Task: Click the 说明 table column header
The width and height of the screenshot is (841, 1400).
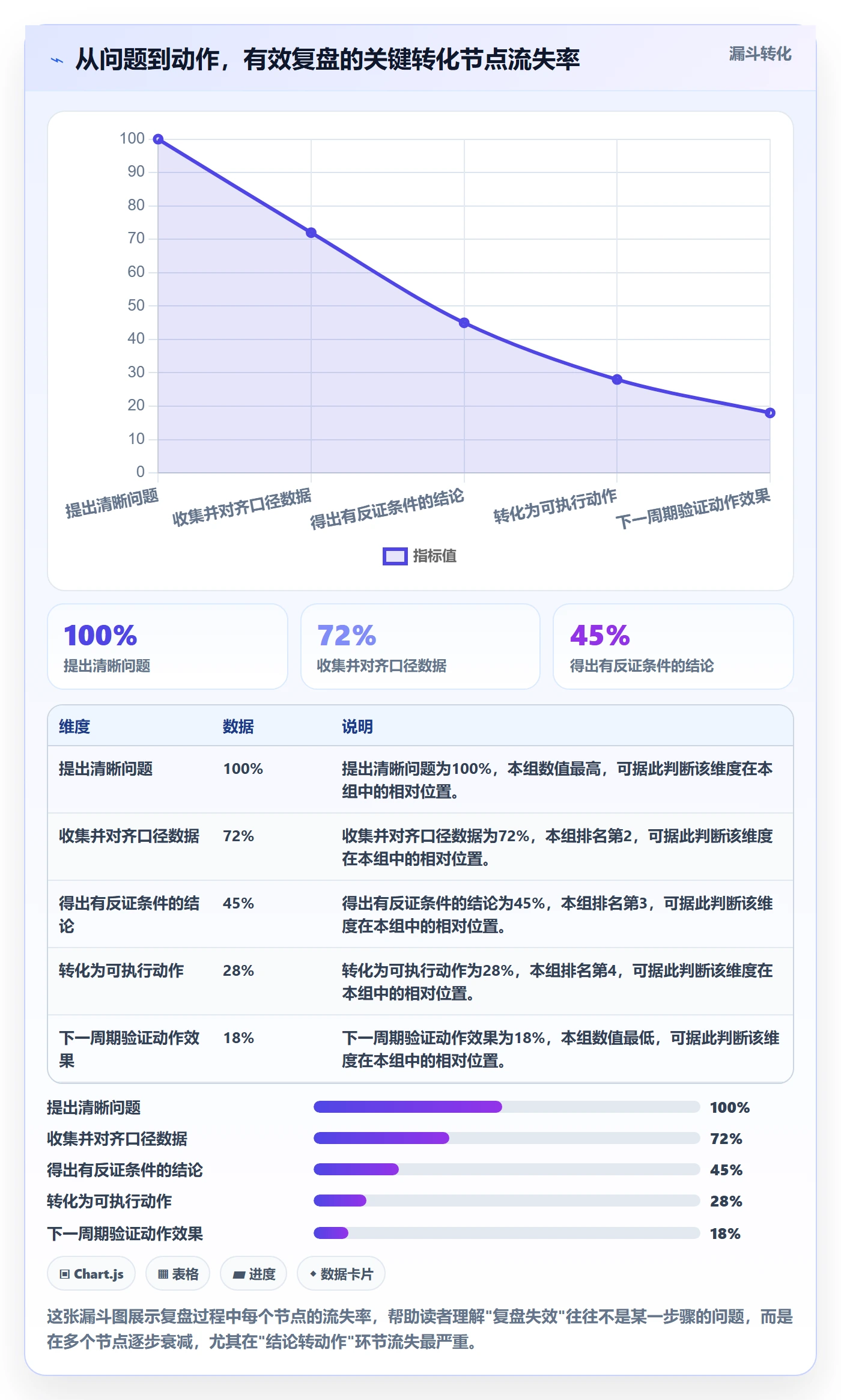Action: [357, 726]
